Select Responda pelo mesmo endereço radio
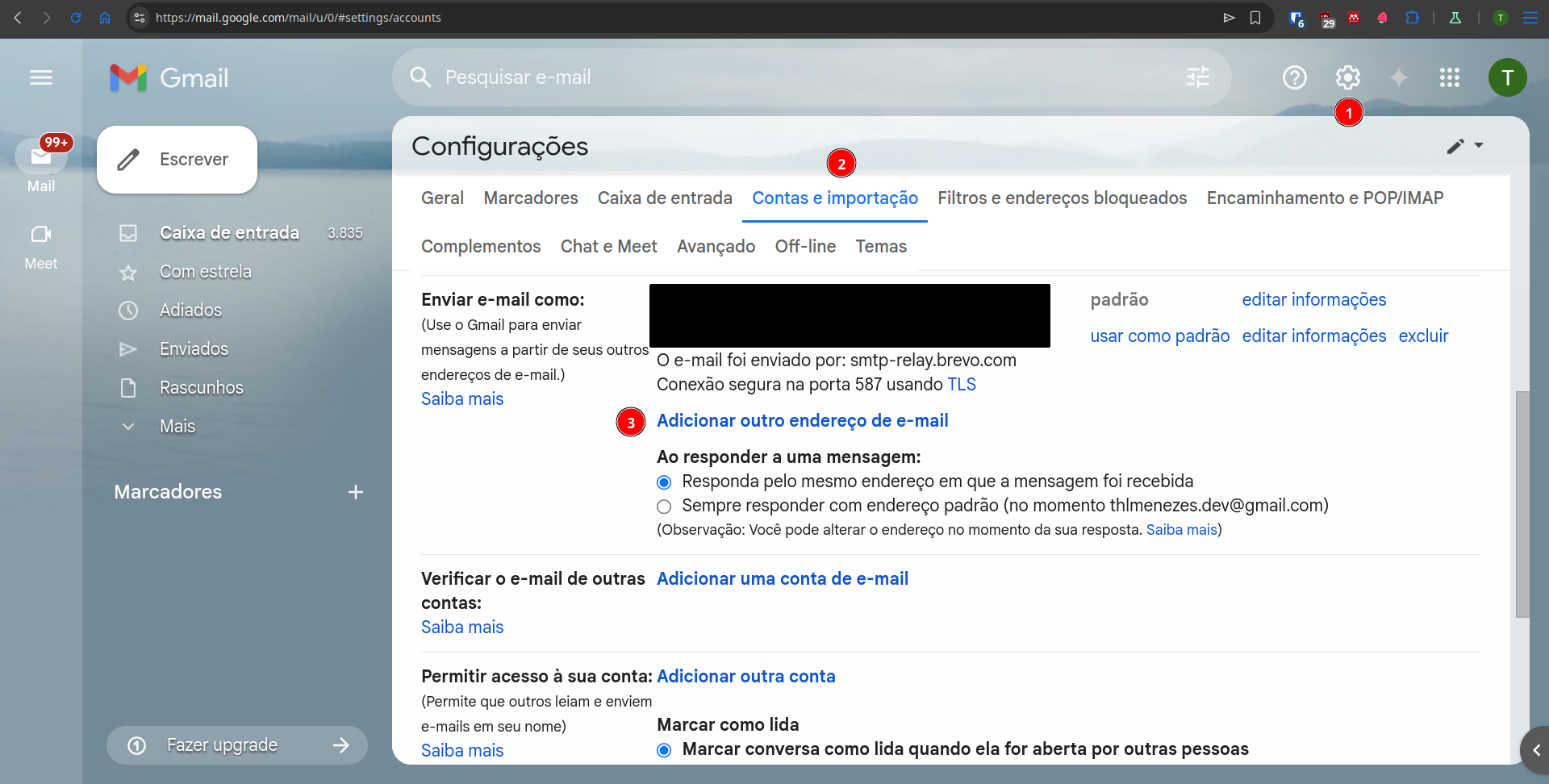Viewport: 1549px width, 784px height. pyautogui.click(x=664, y=482)
